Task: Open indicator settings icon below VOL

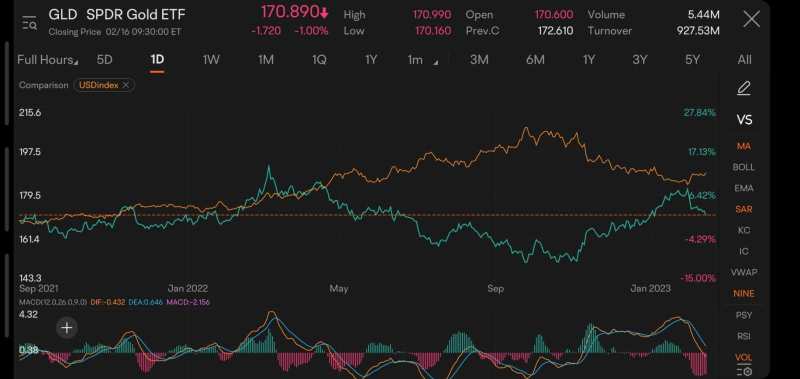Action: tap(744, 371)
